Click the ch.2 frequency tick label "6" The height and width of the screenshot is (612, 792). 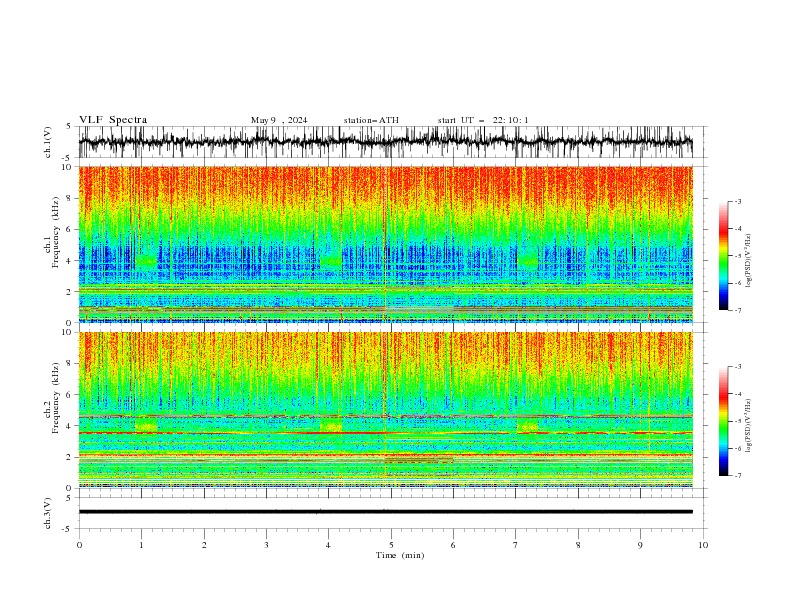click(x=70, y=395)
